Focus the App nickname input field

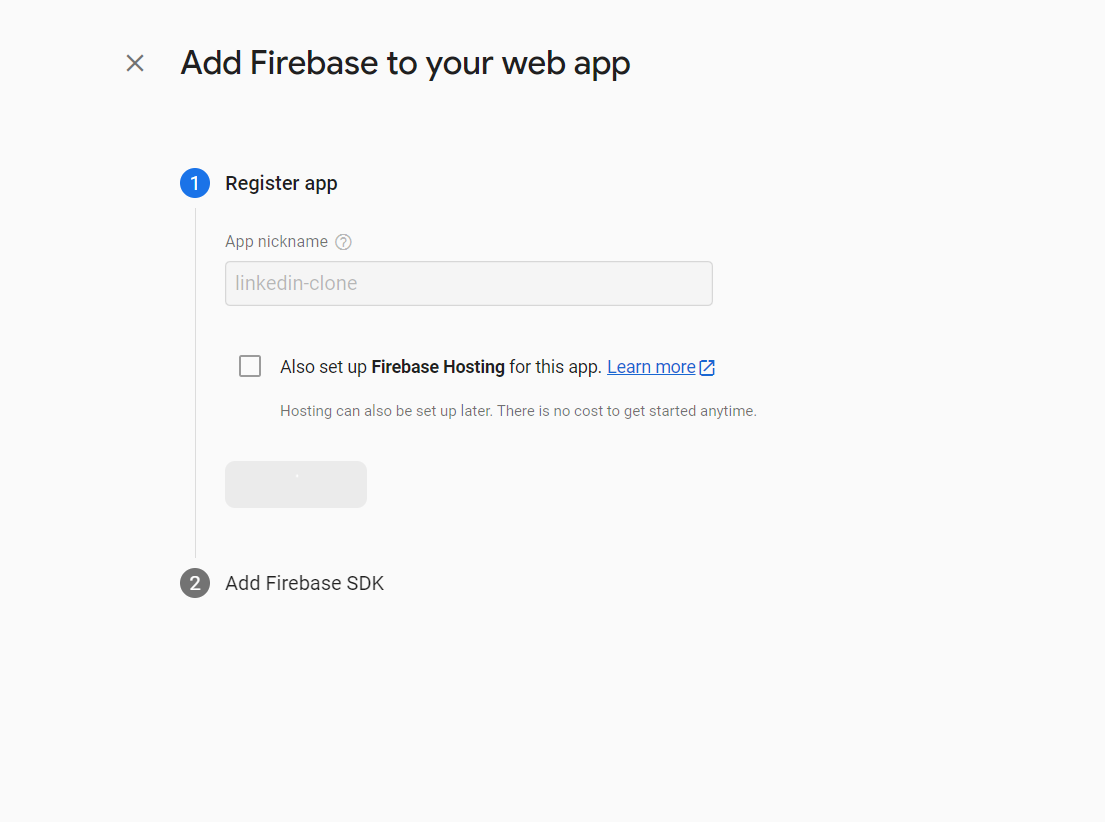pos(469,283)
